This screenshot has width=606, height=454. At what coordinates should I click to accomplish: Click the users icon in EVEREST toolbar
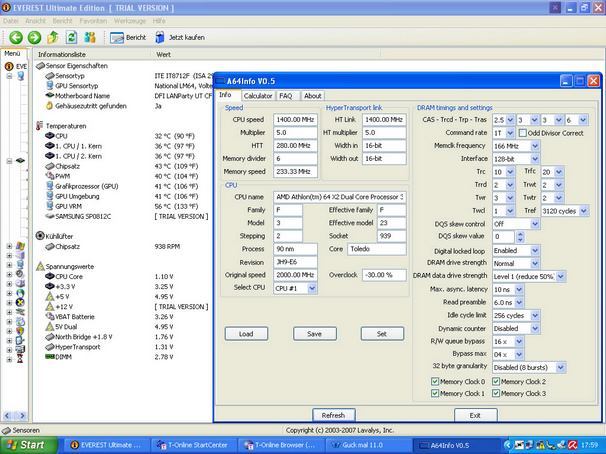pos(91,37)
